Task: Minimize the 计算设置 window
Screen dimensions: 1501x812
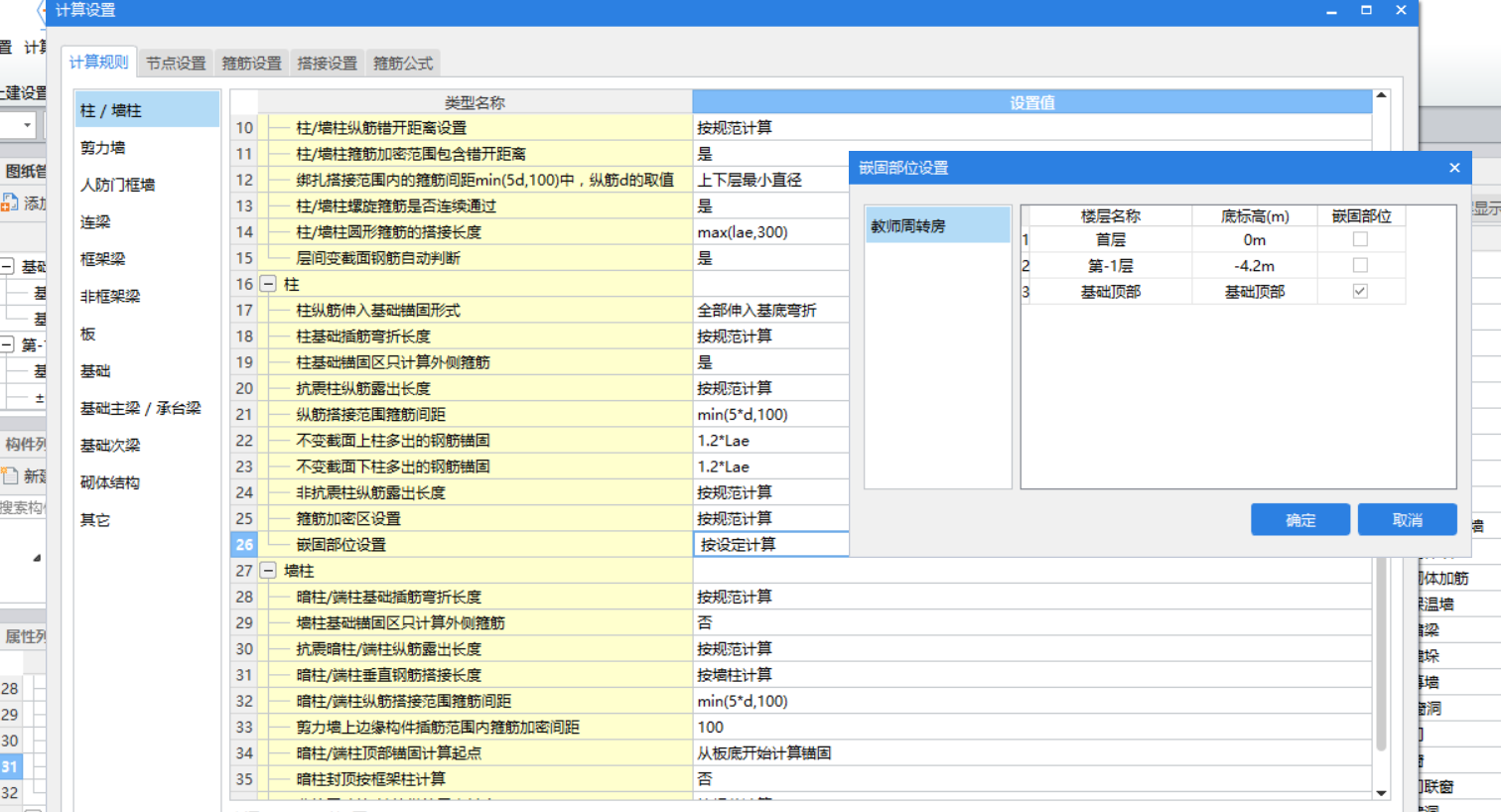Action: point(1331,10)
